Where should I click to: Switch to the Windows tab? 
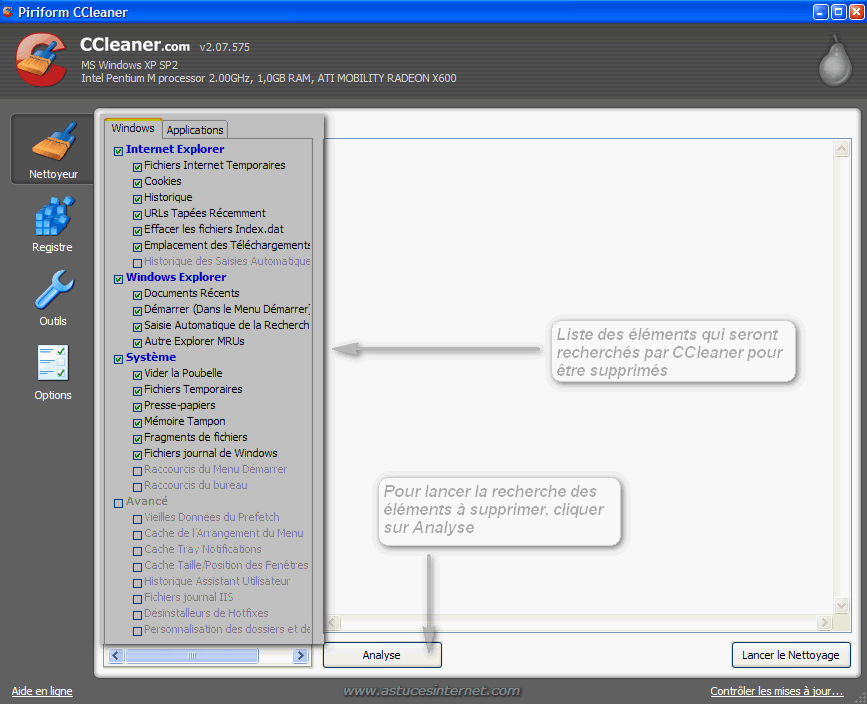pos(133,128)
